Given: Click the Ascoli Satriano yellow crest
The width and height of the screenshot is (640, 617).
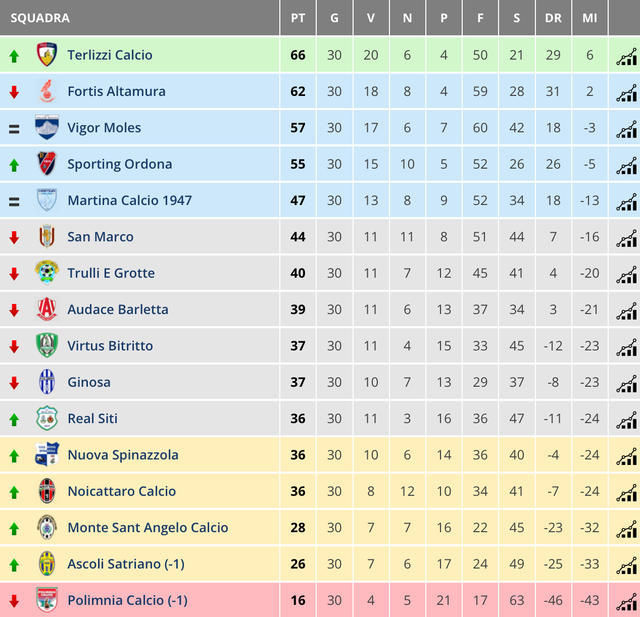Looking at the screenshot, I should pyautogui.click(x=47, y=564).
